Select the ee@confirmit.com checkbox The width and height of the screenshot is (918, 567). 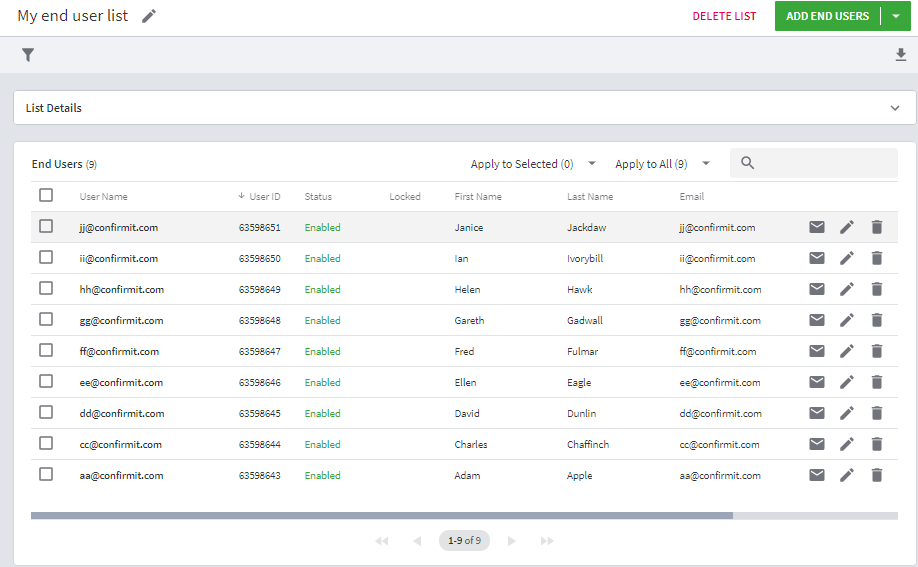[46, 381]
